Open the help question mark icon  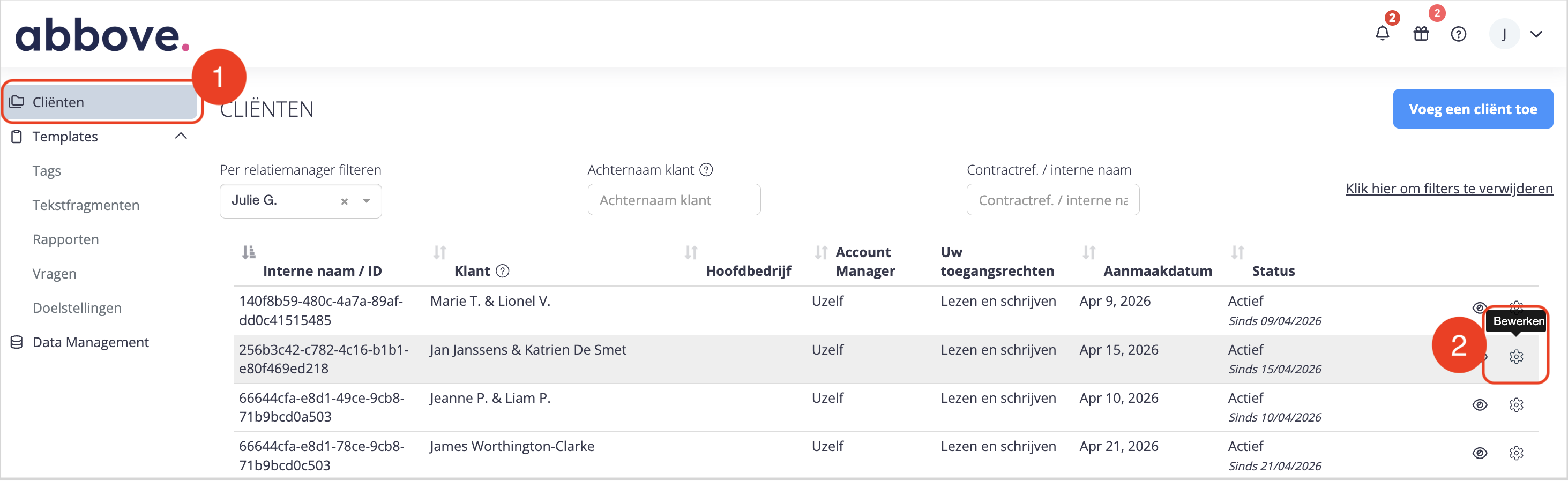(1459, 34)
